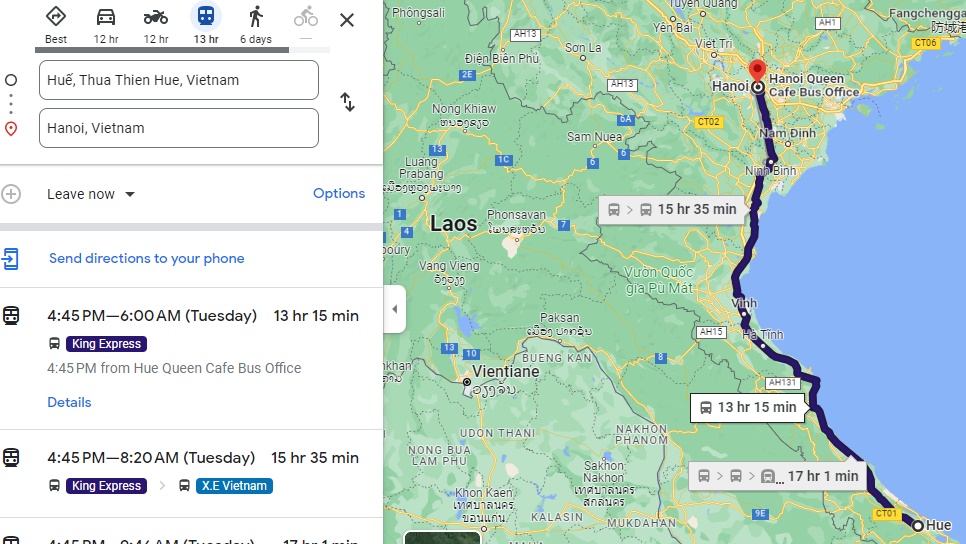Close the directions panel
The image size is (966, 544).
point(347,20)
